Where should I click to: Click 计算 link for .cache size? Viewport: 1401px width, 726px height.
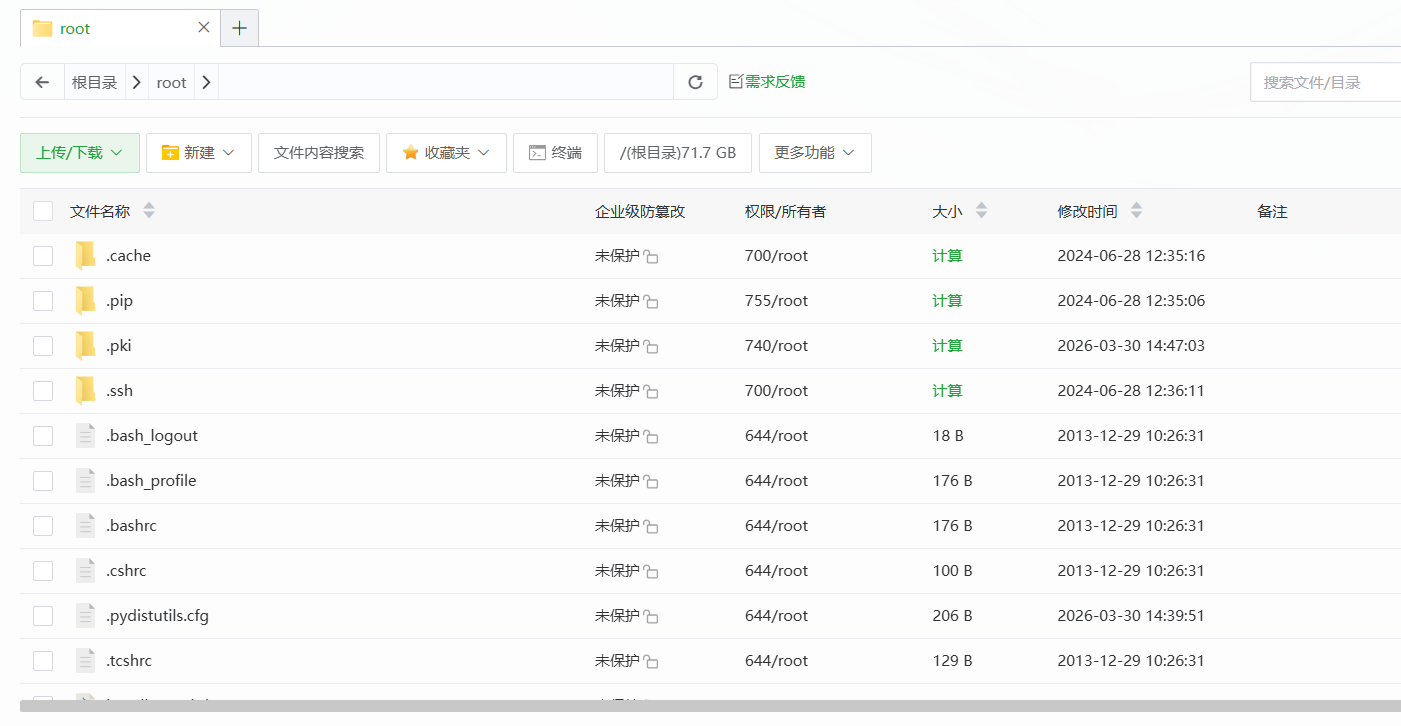point(947,256)
